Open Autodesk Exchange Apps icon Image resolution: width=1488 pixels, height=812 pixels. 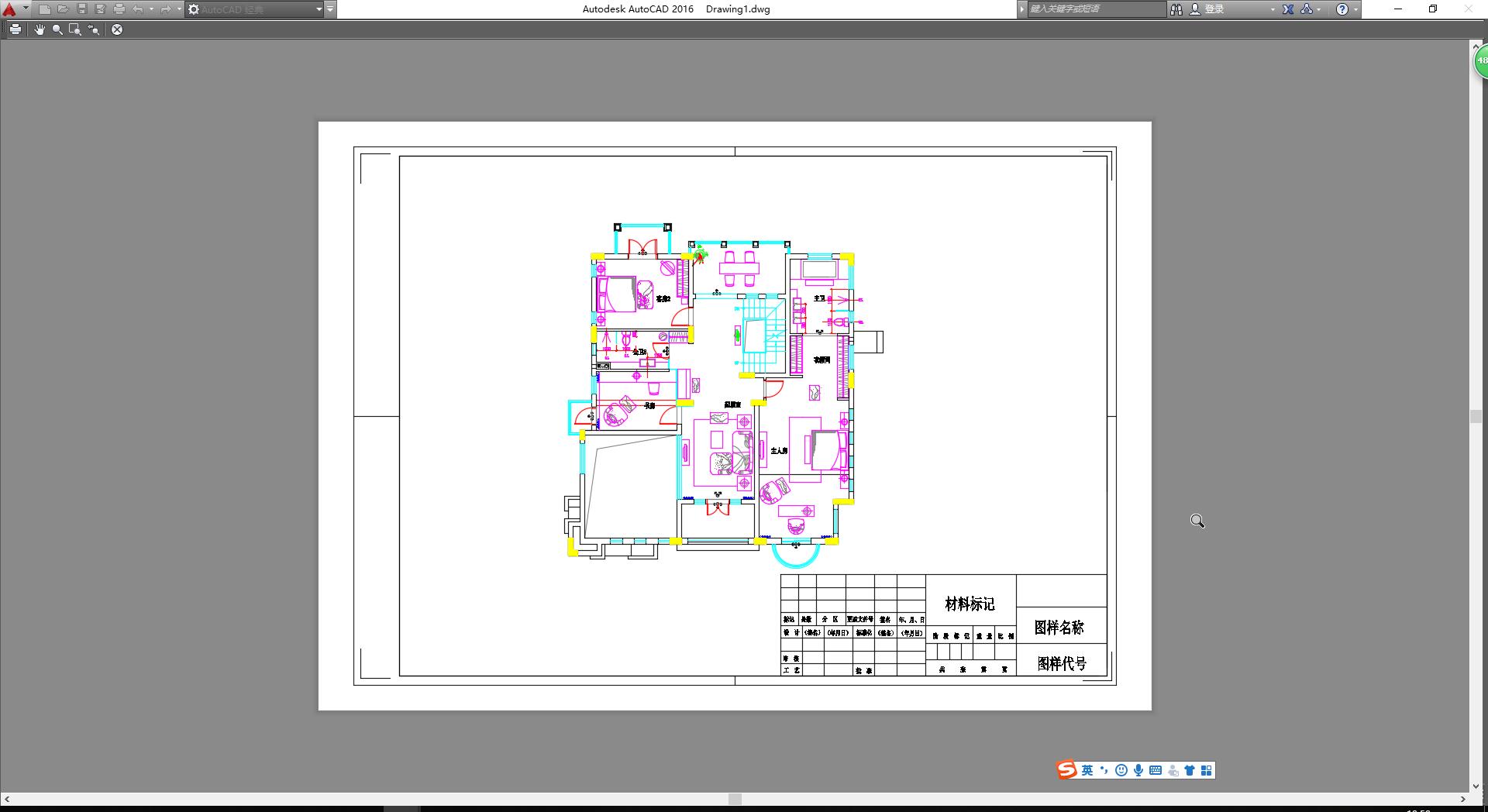1288,9
